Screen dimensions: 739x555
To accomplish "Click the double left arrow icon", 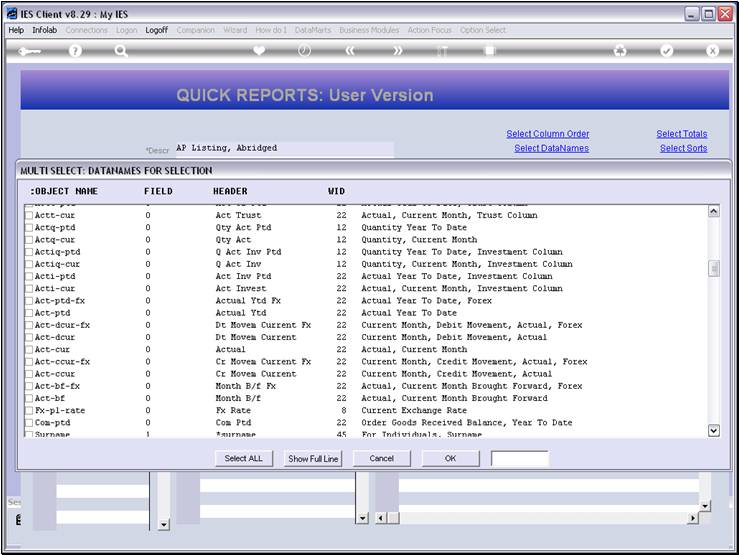I will tap(350, 50).
